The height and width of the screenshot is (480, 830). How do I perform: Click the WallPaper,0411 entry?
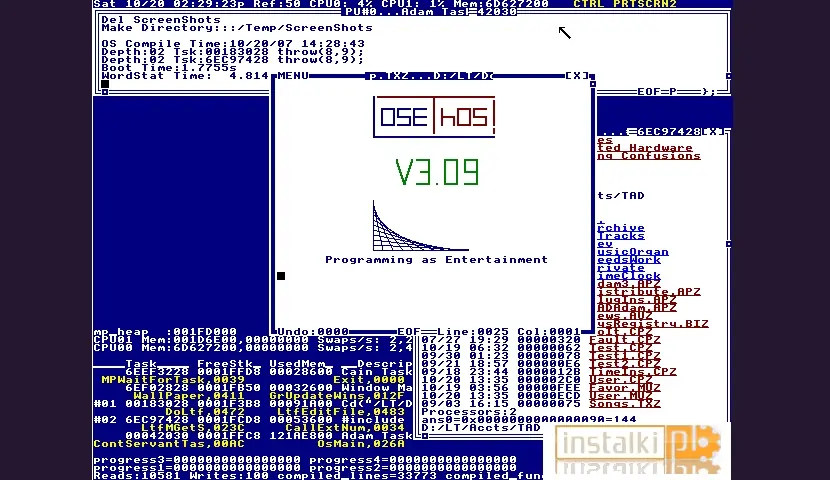[x=189, y=395]
